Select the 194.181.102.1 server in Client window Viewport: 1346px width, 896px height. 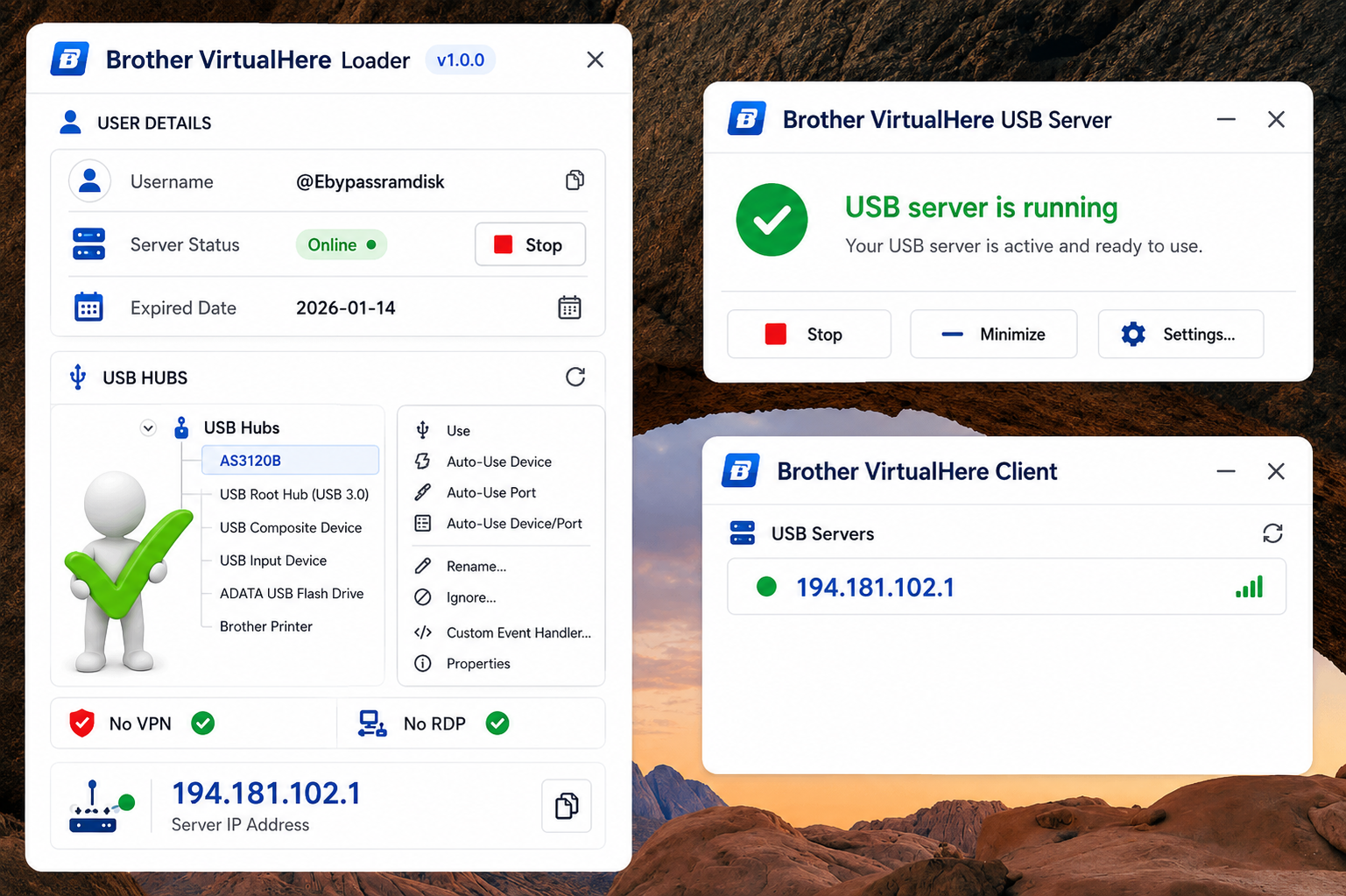click(x=1006, y=587)
